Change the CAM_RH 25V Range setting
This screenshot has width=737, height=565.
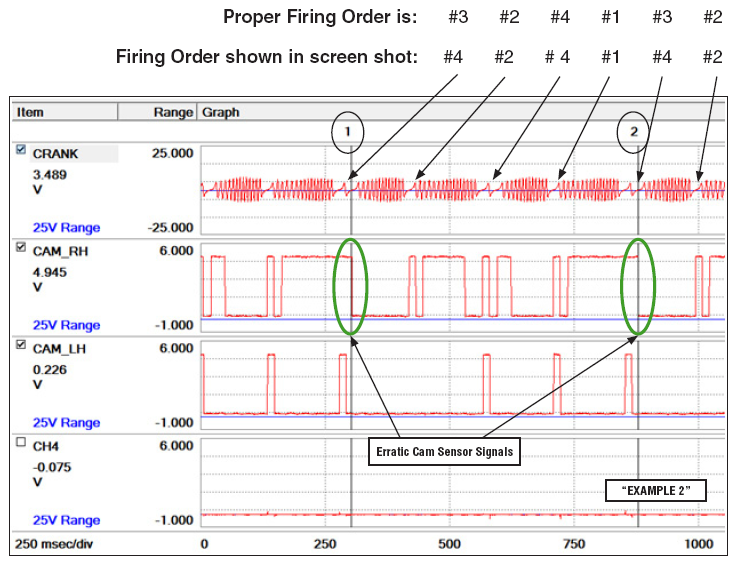click(x=66, y=325)
